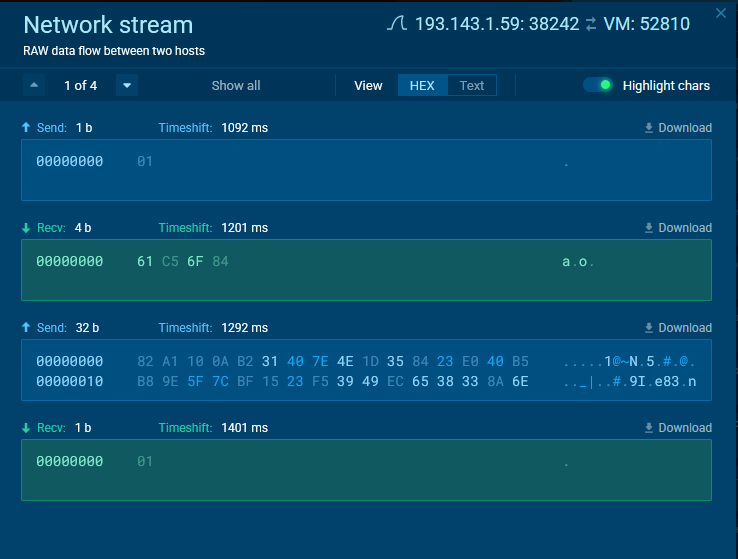
Task: Click the 1 of 4 stream counter
Action: click(81, 85)
